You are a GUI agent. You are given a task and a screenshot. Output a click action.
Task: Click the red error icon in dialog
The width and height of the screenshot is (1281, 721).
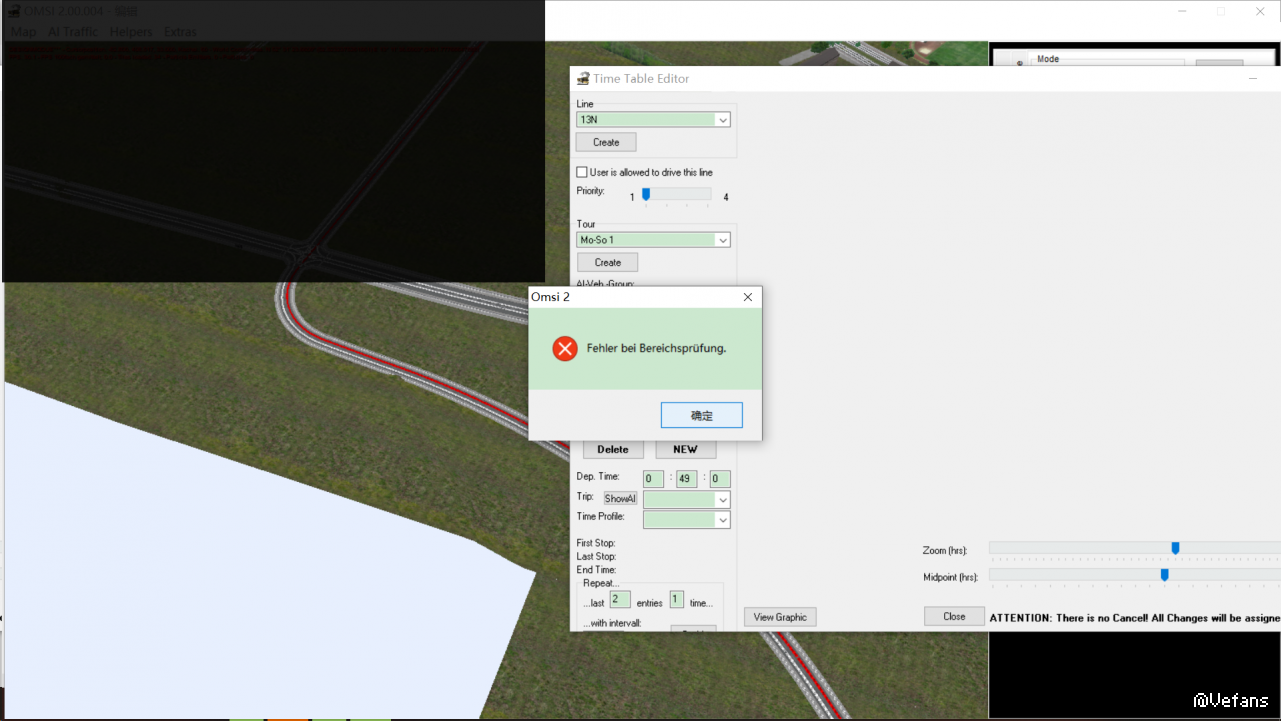(x=565, y=348)
